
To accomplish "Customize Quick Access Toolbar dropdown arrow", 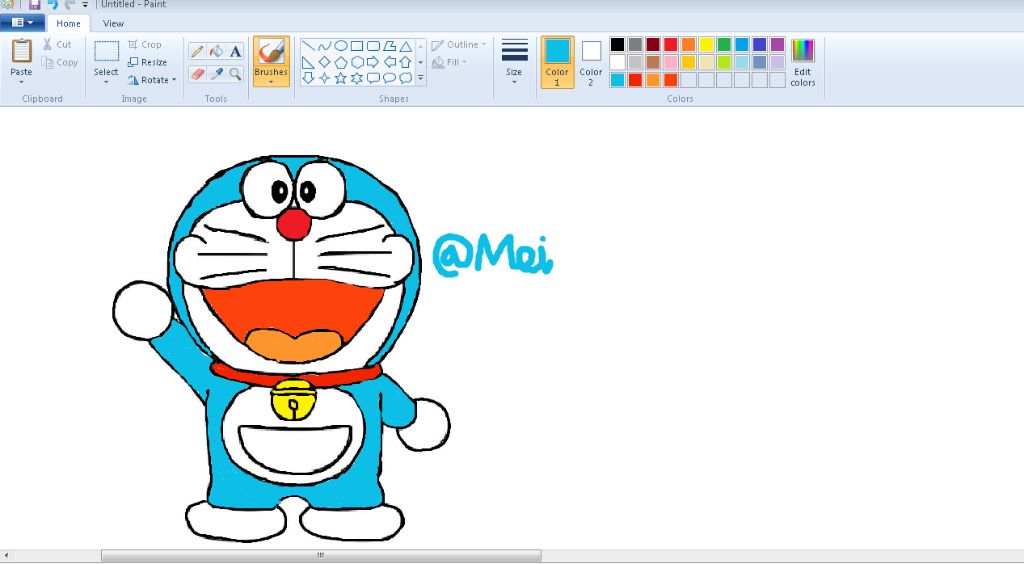I will coord(85,5).
